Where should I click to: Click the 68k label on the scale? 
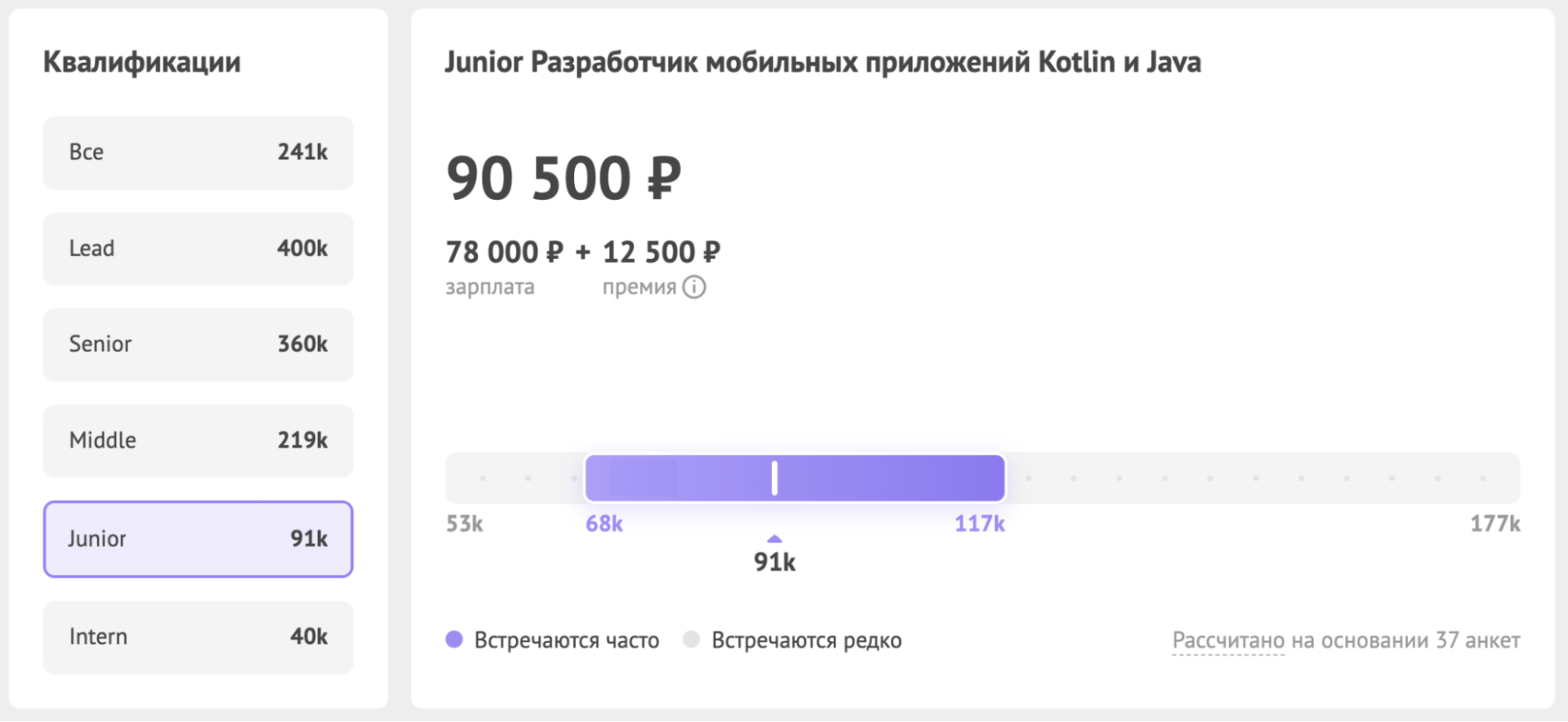point(604,524)
